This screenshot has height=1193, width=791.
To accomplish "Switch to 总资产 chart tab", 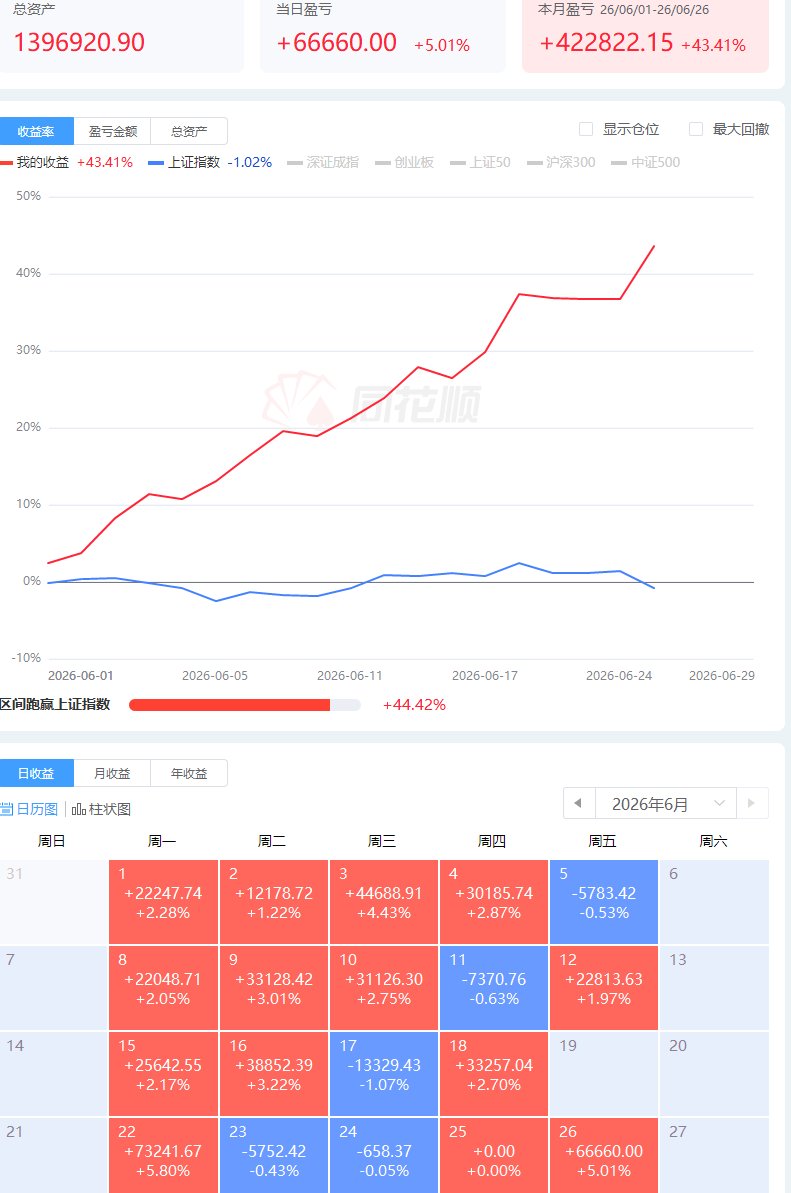I will tap(189, 132).
